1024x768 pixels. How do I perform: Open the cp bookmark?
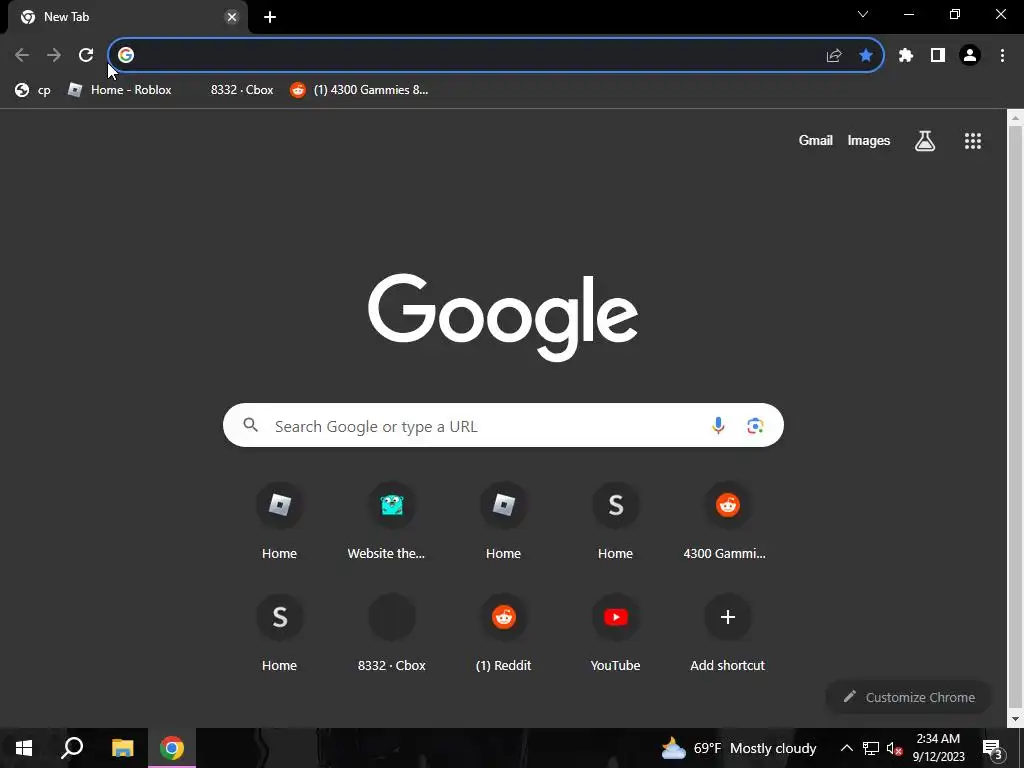coord(33,90)
